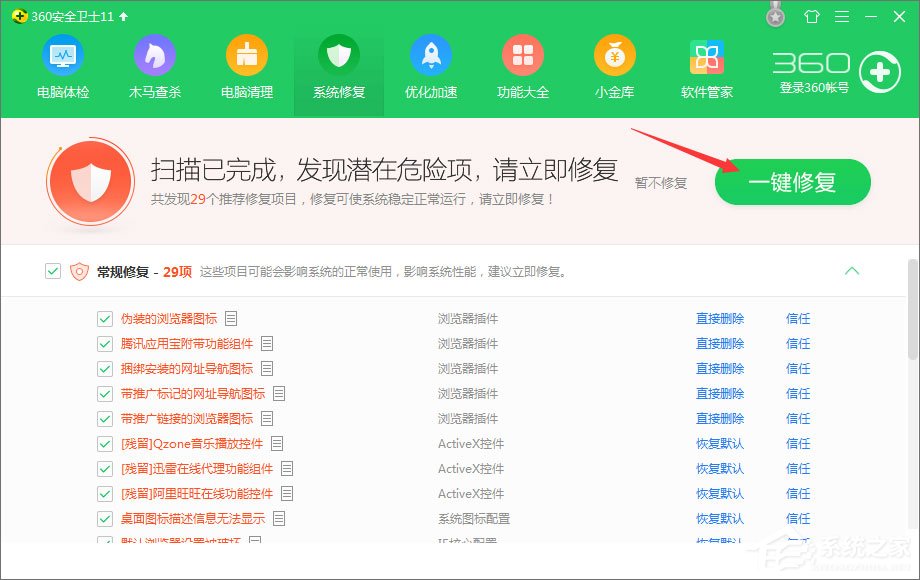Image resolution: width=920 pixels, height=580 pixels.
Task: Collapse the 常规修复 section chevron
Action: coord(852,270)
